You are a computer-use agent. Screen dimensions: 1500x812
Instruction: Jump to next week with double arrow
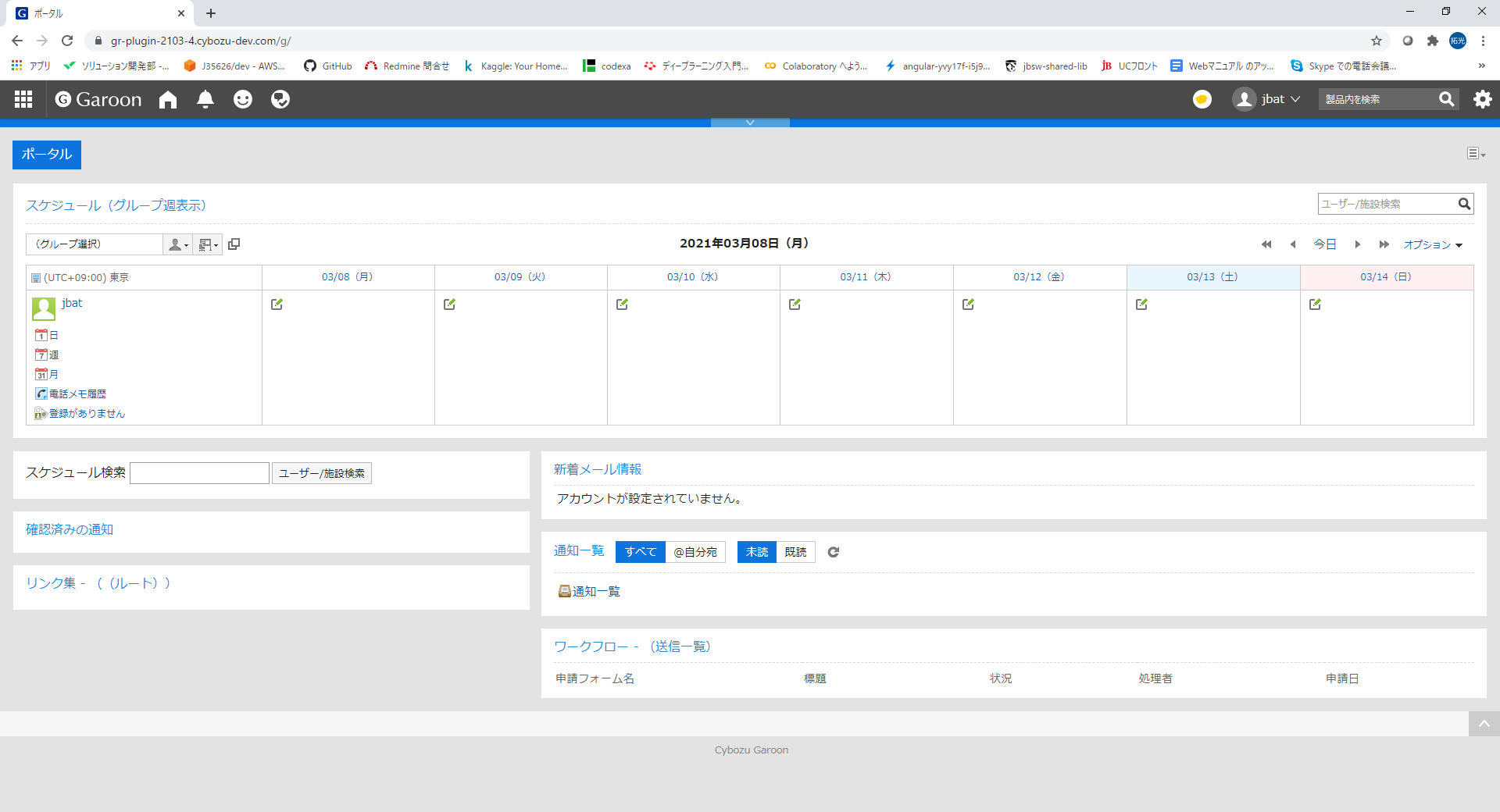pyautogui.click(x=1384, y=244)
